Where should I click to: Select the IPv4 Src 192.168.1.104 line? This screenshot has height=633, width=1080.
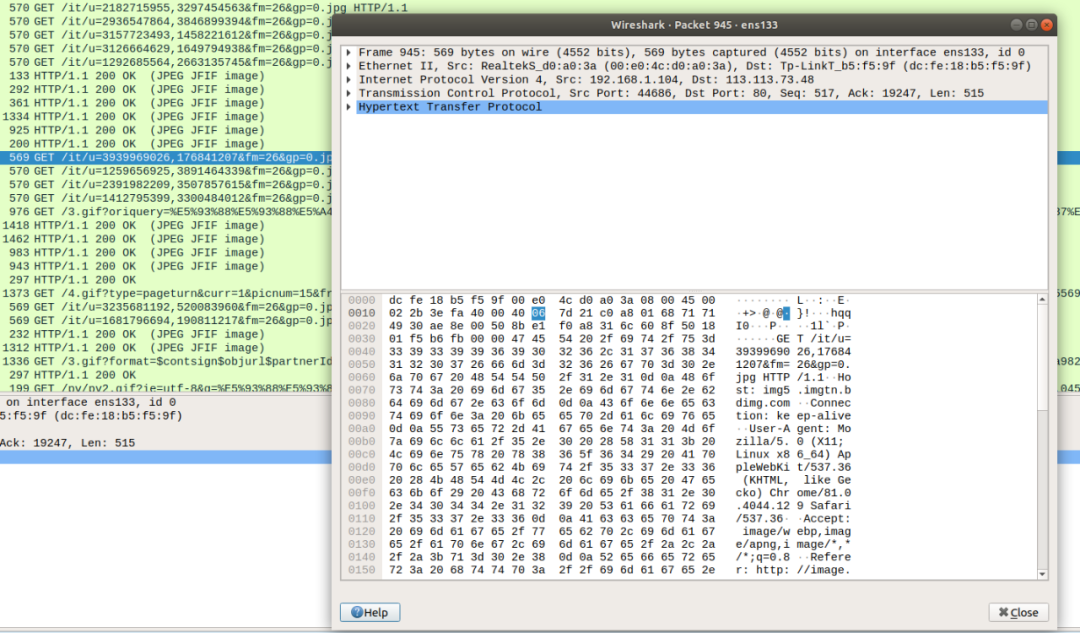pos(585,80)
